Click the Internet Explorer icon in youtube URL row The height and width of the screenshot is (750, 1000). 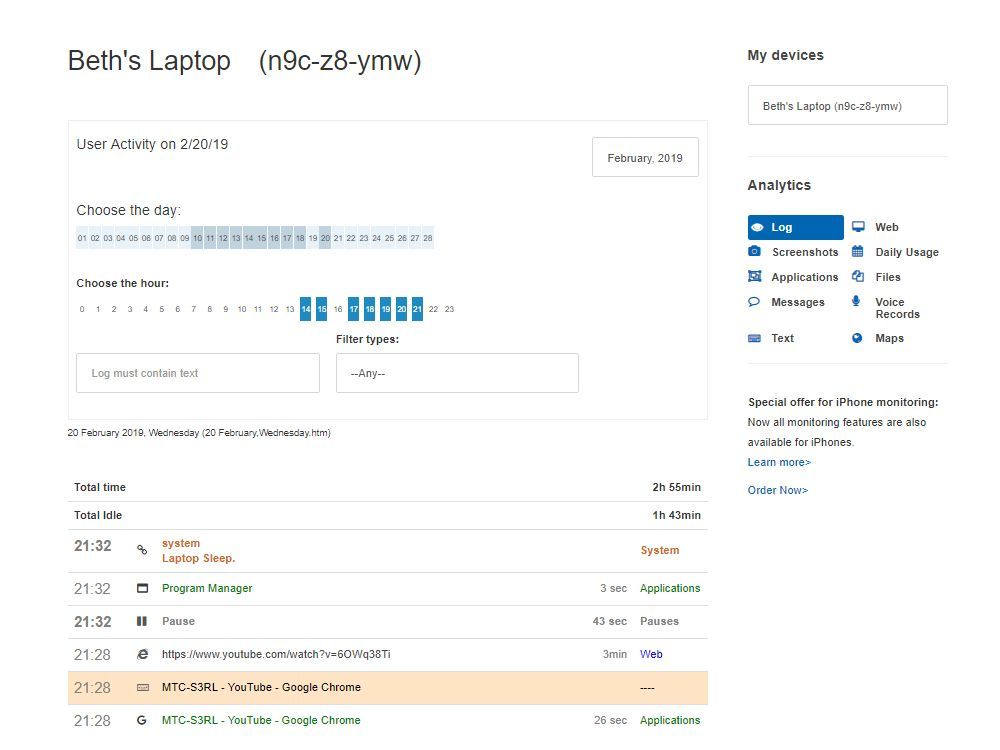point(143,654)
